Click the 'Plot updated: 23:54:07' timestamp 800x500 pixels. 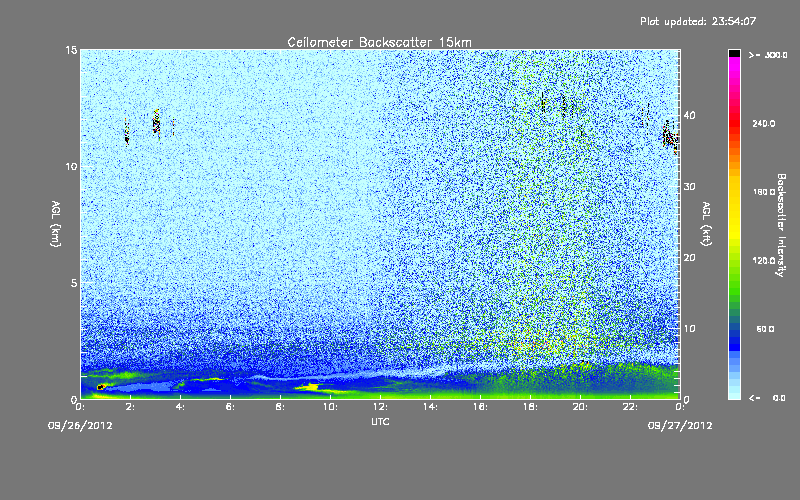(x=698, y=21)
